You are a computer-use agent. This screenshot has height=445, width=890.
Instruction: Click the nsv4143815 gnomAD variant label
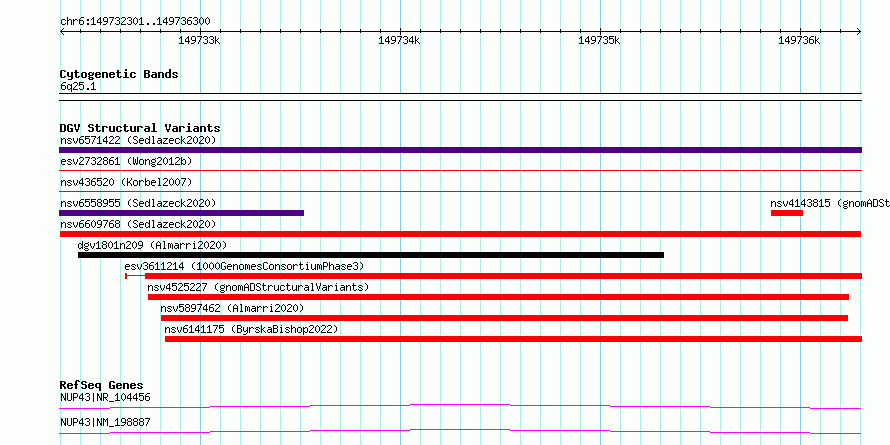click(830, 203)
